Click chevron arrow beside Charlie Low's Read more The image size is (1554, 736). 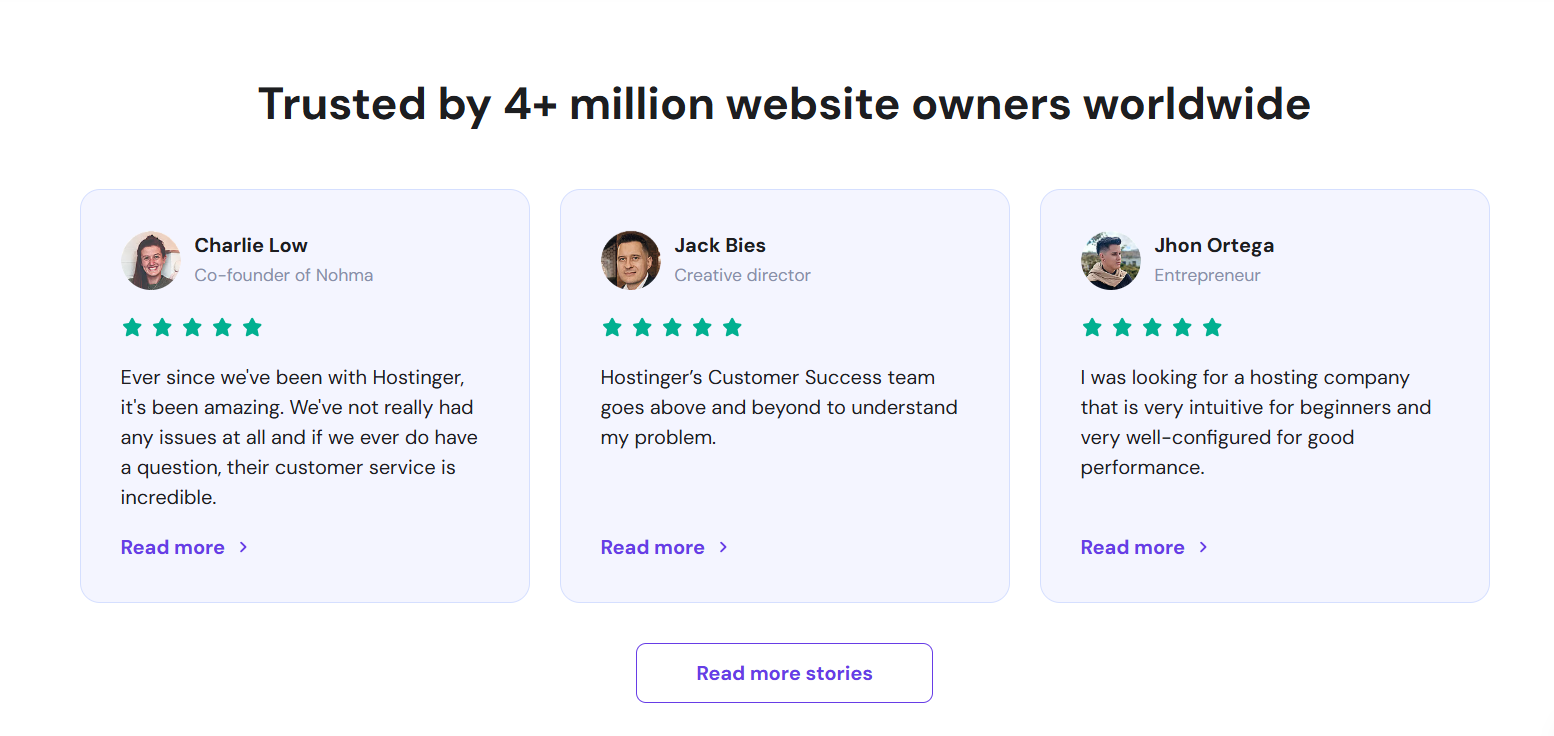pyautogui.click(x=243, y=547)
